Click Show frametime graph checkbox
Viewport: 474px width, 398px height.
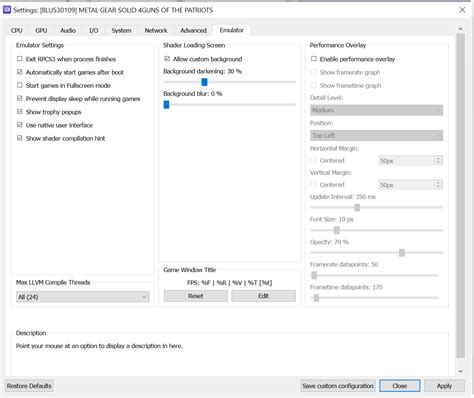[314, 85]
